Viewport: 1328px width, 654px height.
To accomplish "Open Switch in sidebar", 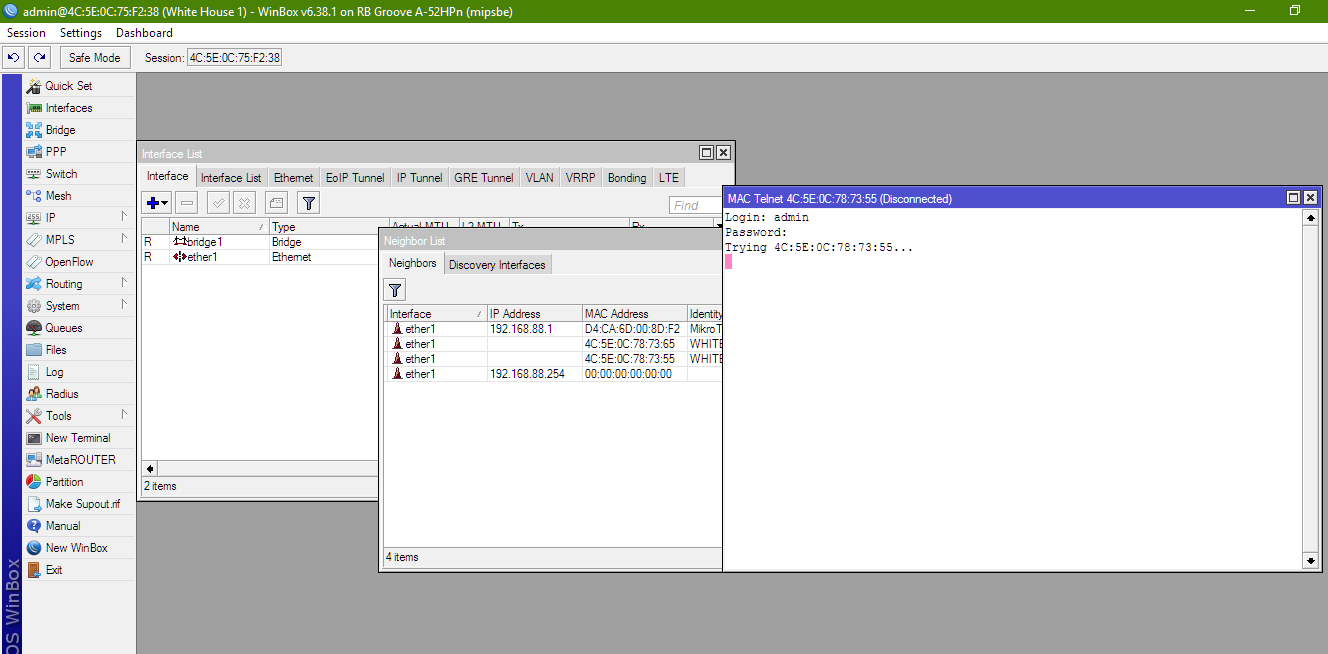I will [79, 174].
